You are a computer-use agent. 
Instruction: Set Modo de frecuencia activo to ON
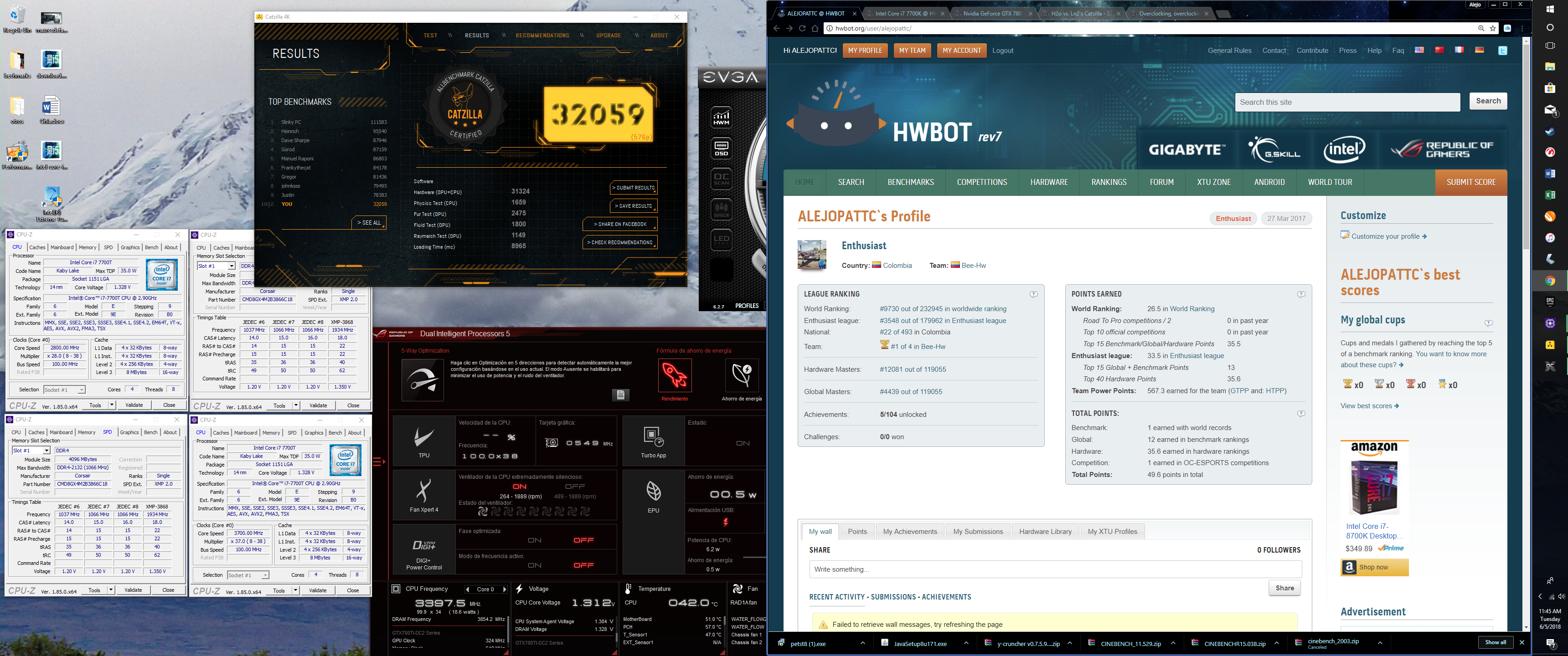click(534, 565)
